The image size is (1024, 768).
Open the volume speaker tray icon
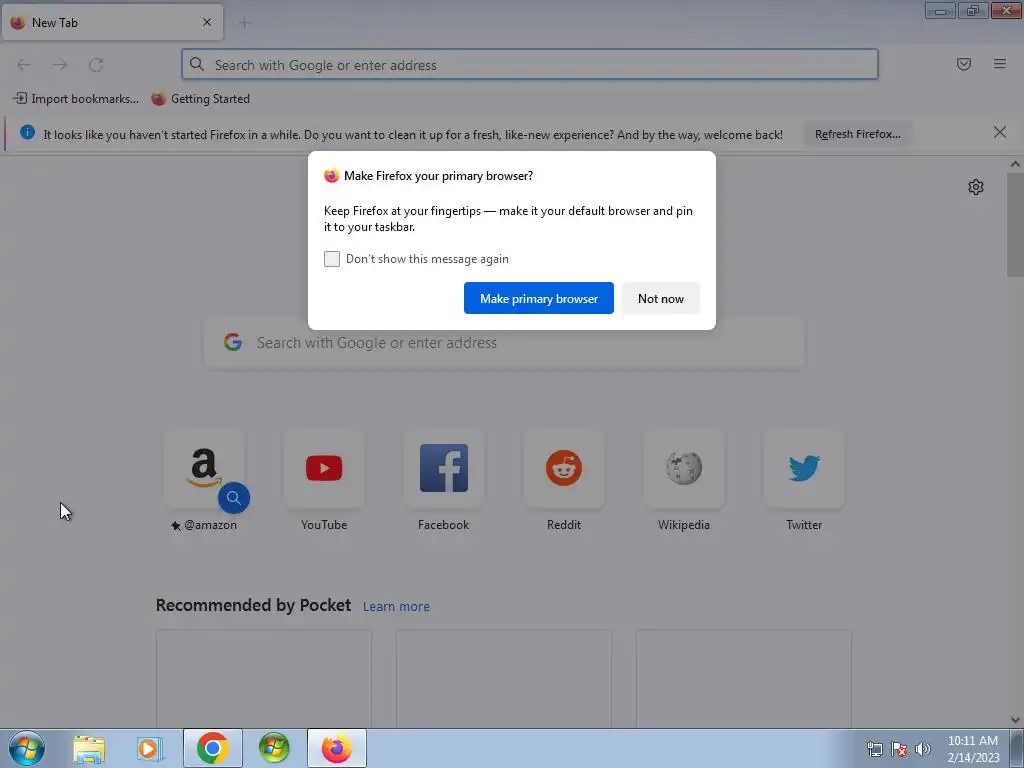pos(923,749)
